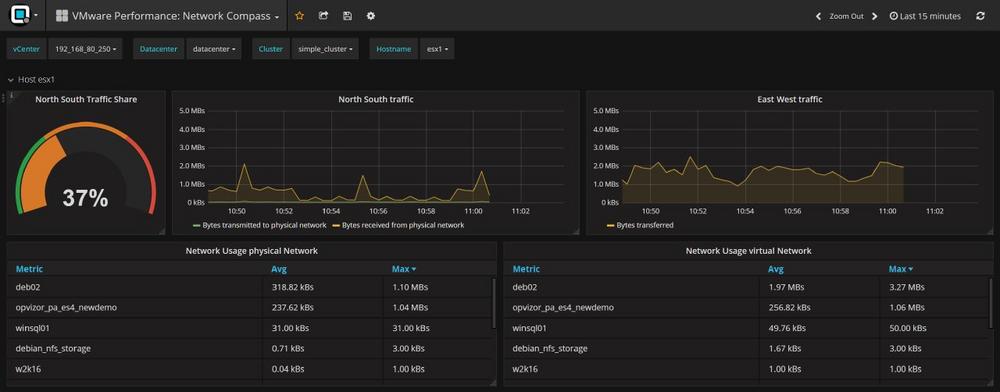The image size is (1000, 392).
Task: Click the Datacenter variable label
Action: 158,49
